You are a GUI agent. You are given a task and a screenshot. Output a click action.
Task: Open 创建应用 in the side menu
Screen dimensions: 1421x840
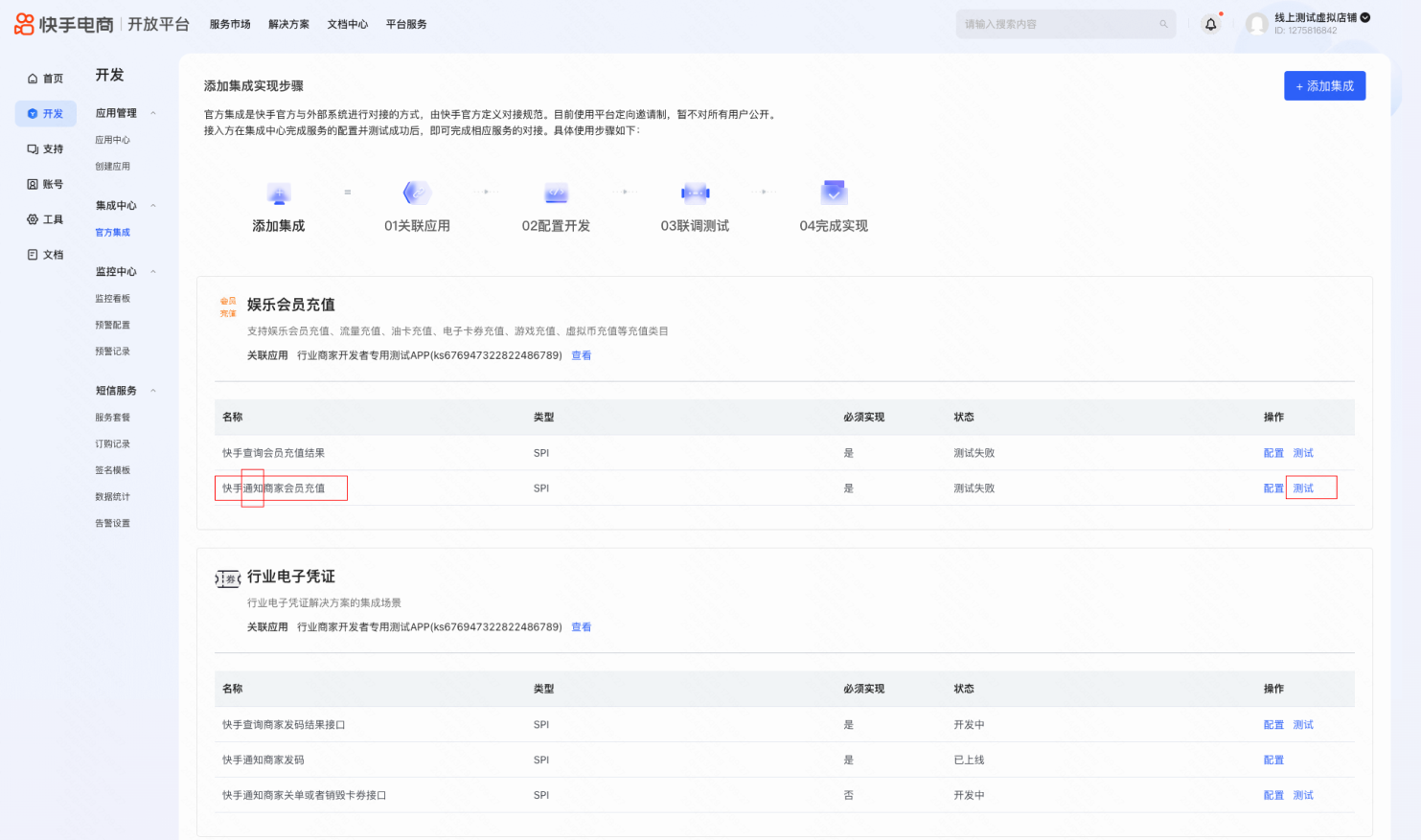(x=112, y=167)
